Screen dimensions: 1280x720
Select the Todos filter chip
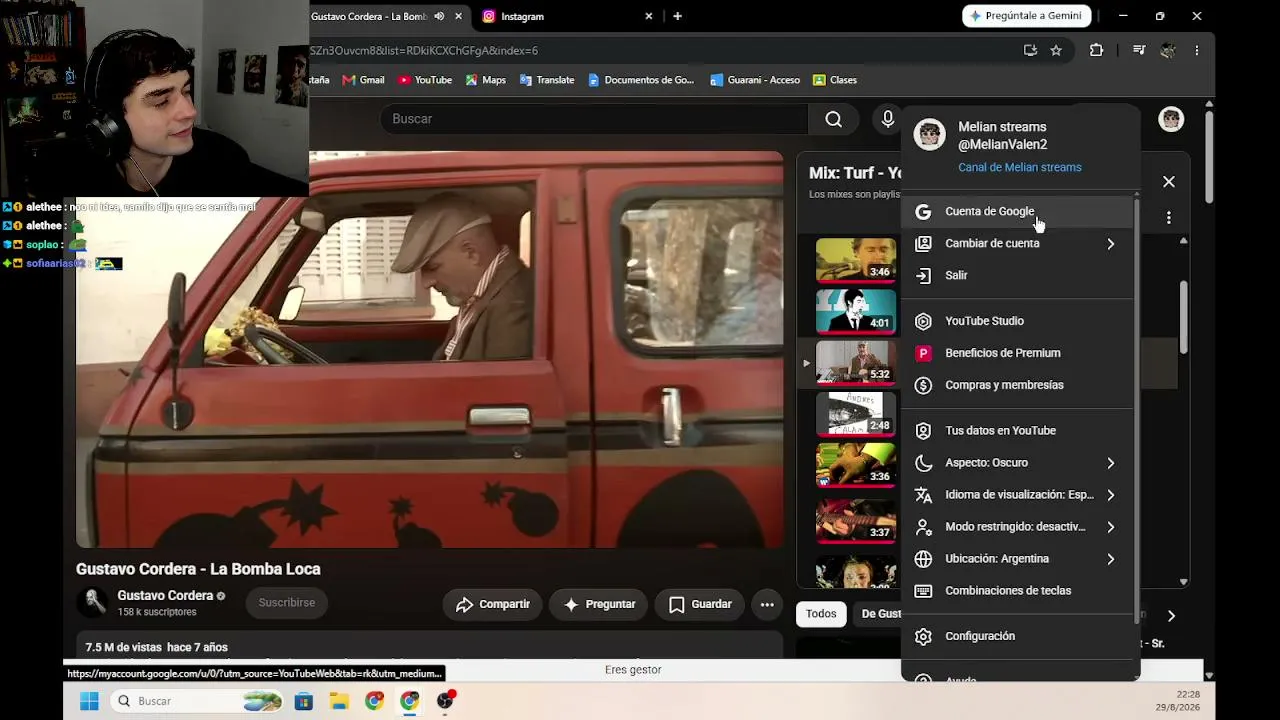[x=821, y=614]
